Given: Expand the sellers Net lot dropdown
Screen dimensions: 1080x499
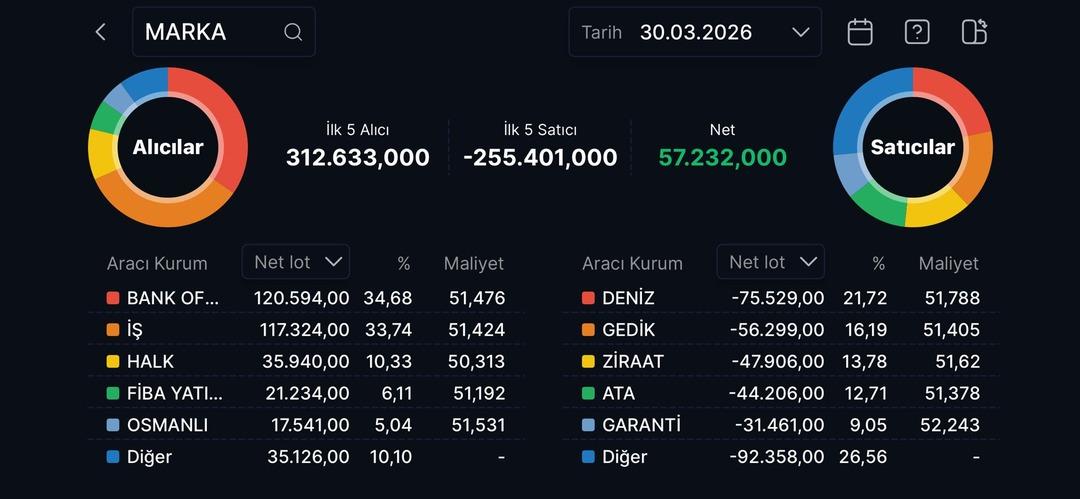Looking at the screenshot, I should pos(770,262).
